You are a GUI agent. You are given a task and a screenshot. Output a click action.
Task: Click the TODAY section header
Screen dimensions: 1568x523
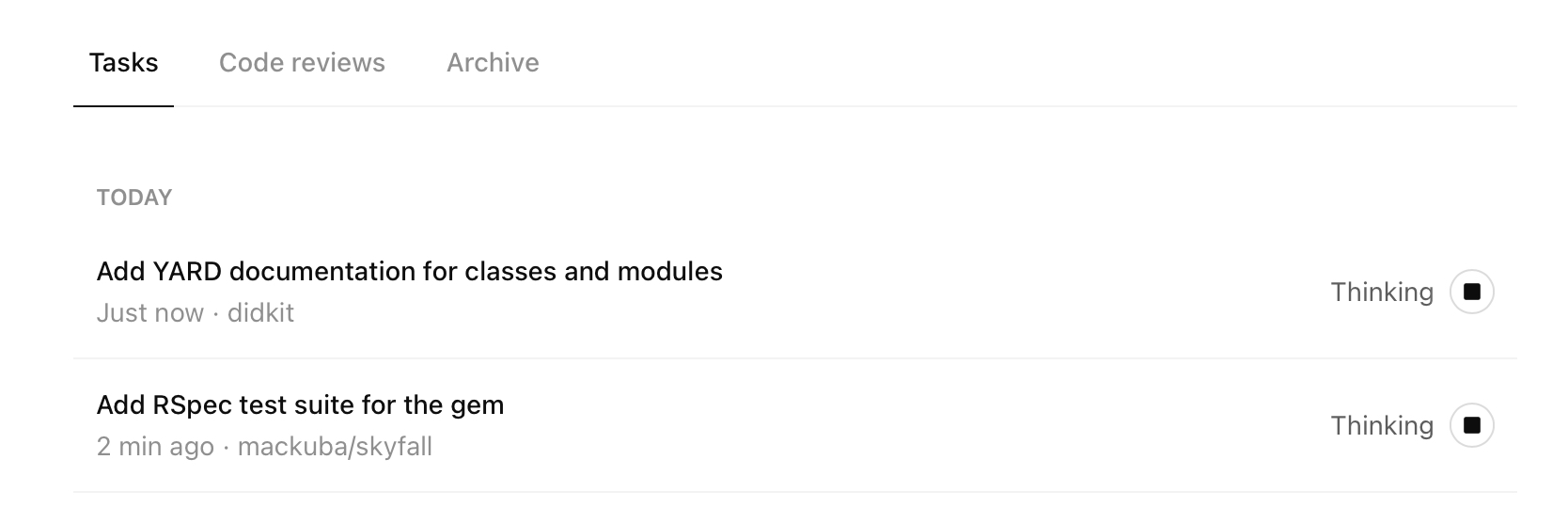pos(134,198)
